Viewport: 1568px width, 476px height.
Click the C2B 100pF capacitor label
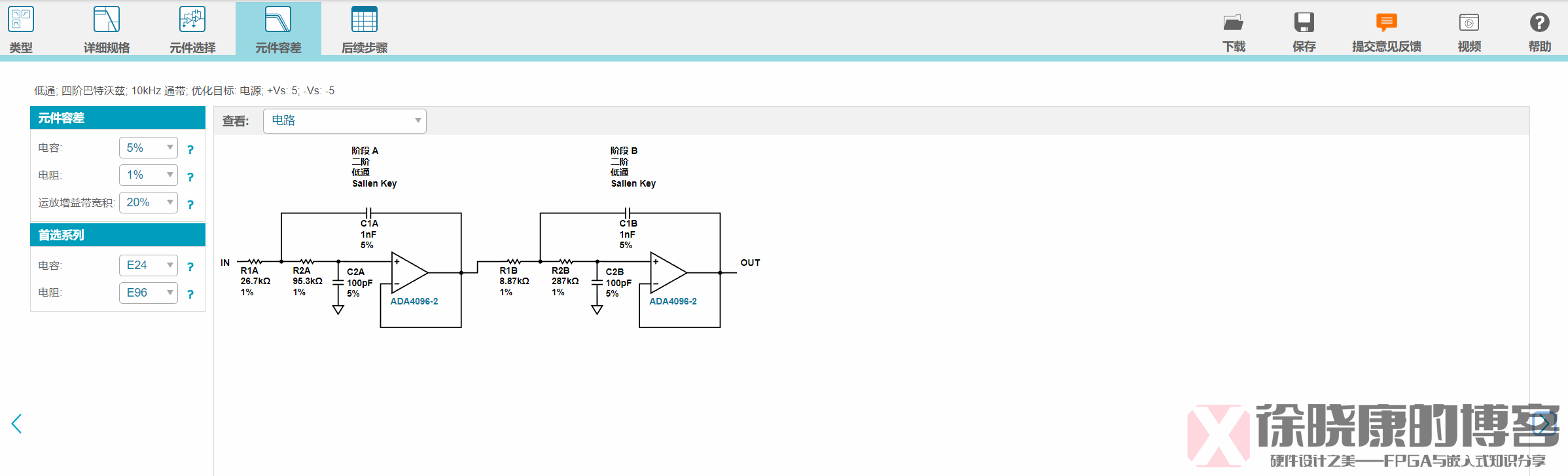click(x=618, y=283)
